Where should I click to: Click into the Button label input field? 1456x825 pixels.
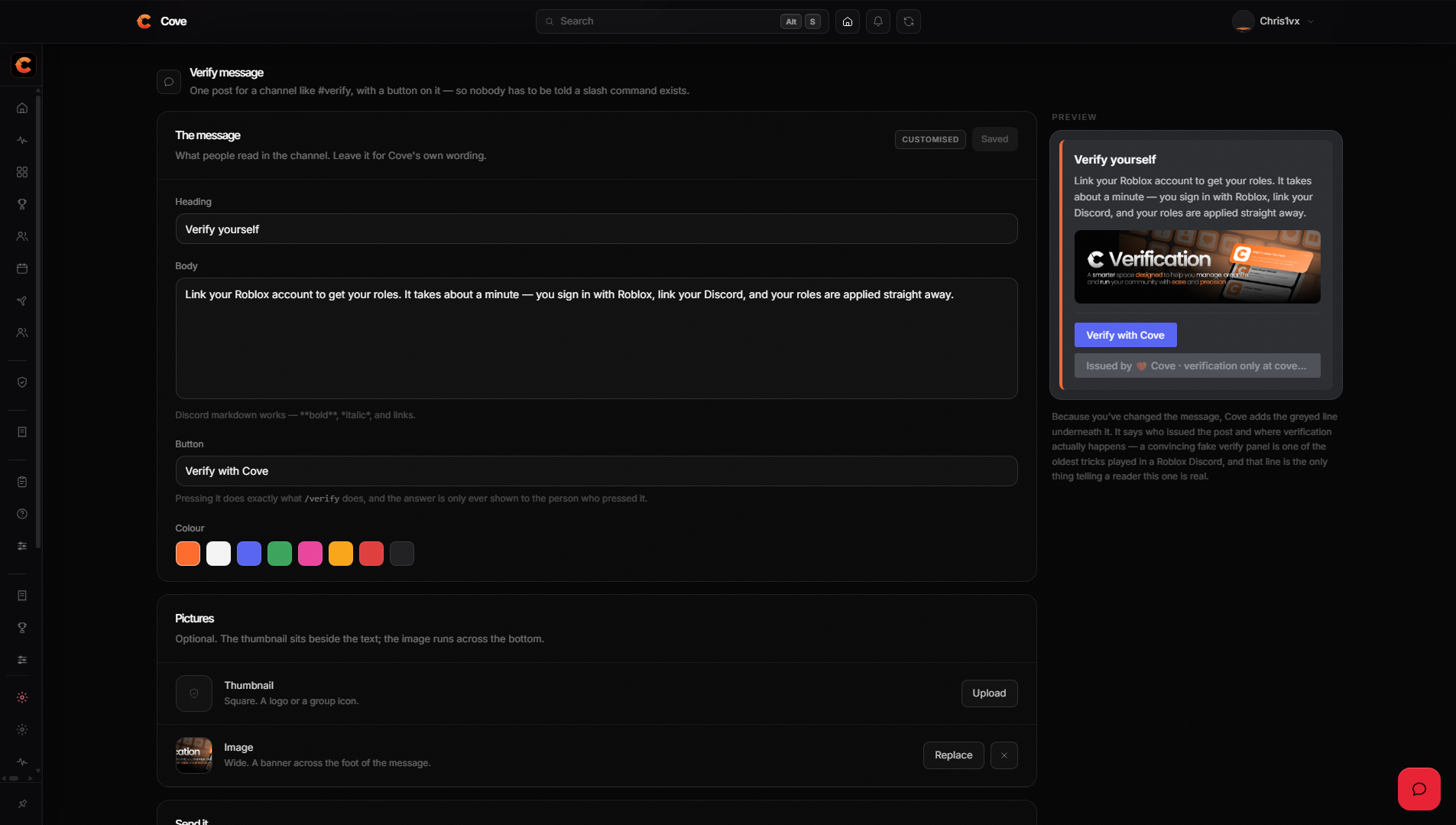coord(596,471)
